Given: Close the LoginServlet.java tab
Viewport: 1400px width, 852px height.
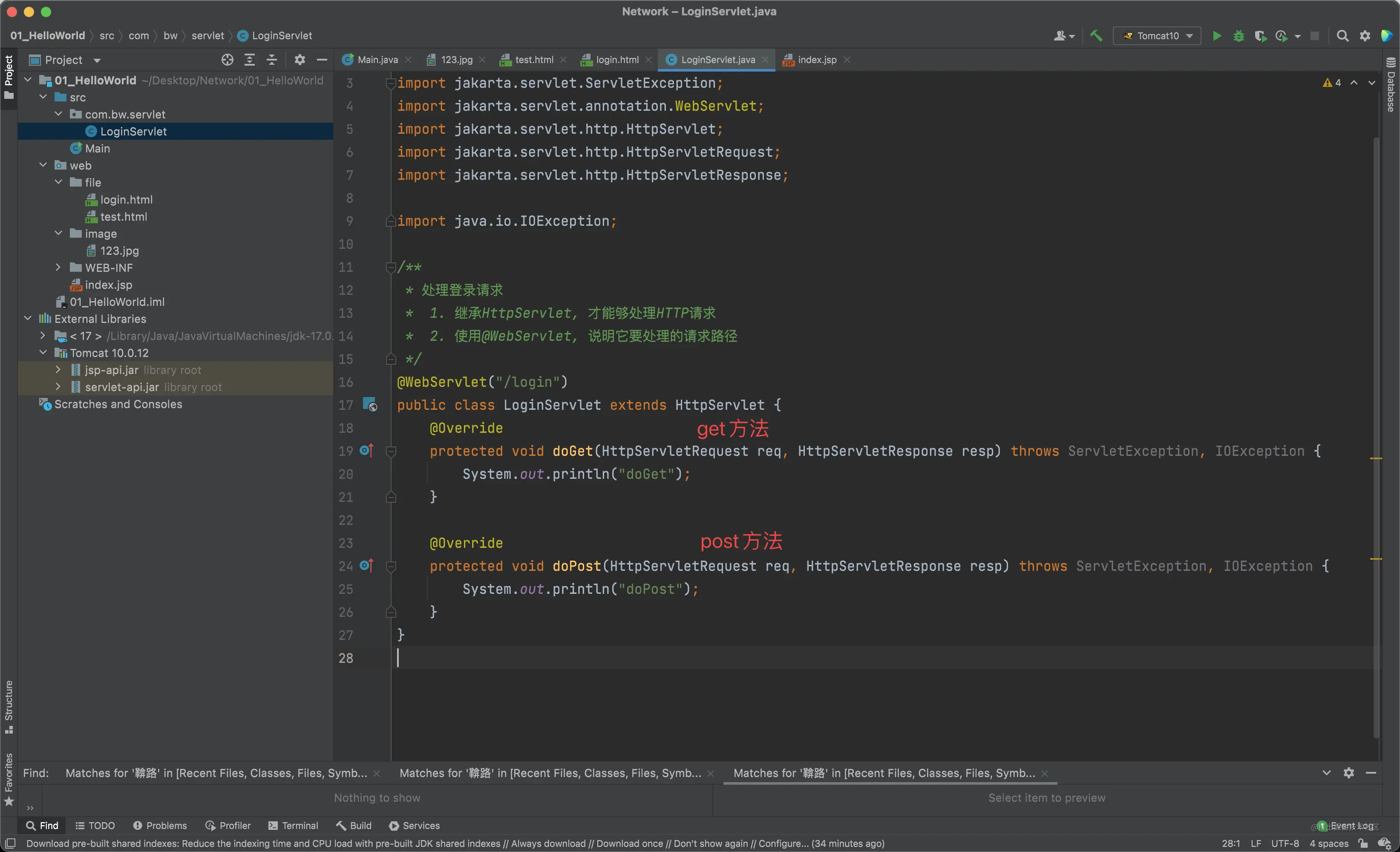Looking at the screenshot, I should pyautogui.click(x=765, y=60).
